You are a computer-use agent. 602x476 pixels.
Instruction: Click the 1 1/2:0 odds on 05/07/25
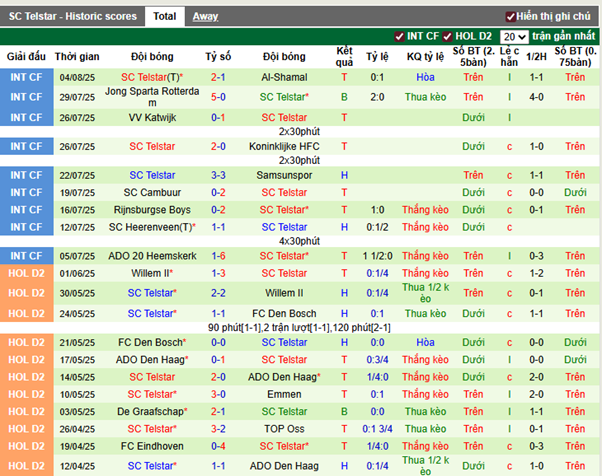click(377, 256)
